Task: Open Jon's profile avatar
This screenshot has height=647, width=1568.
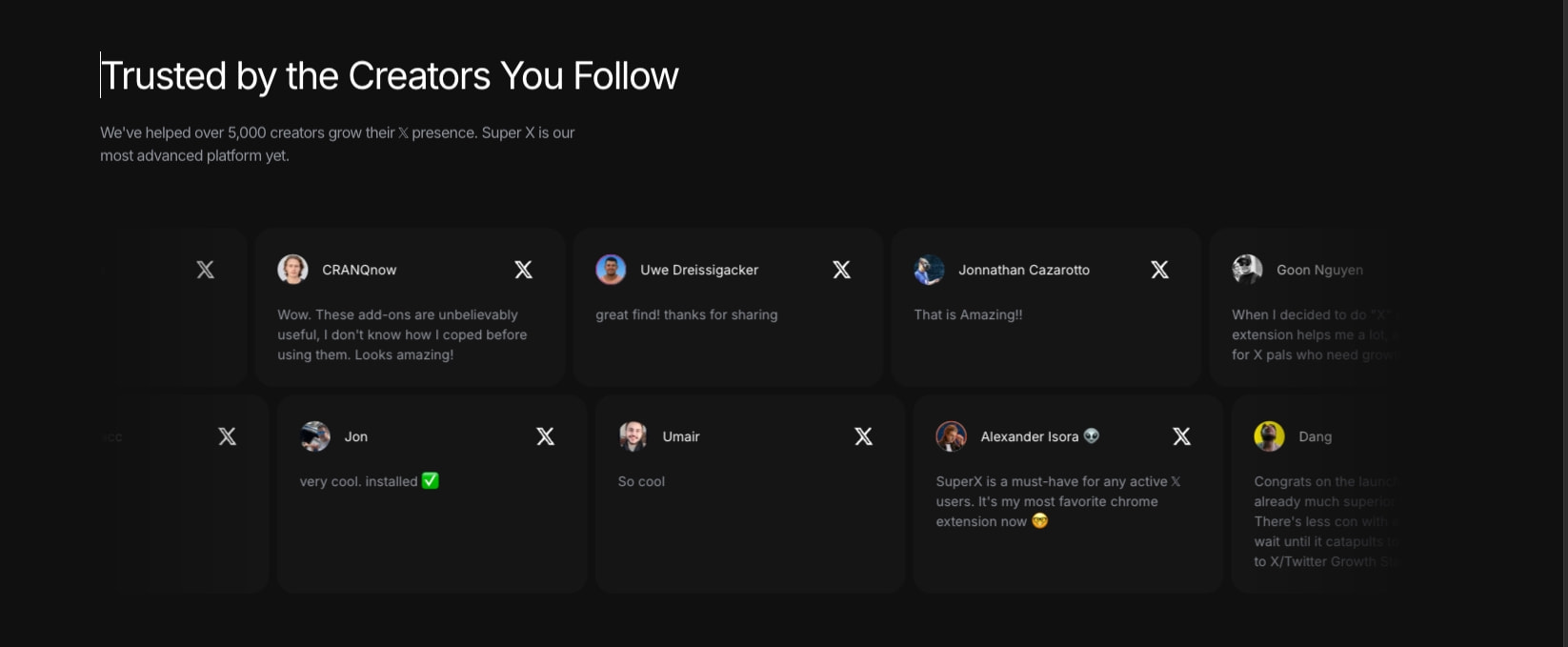Action: tap(315, 436)
